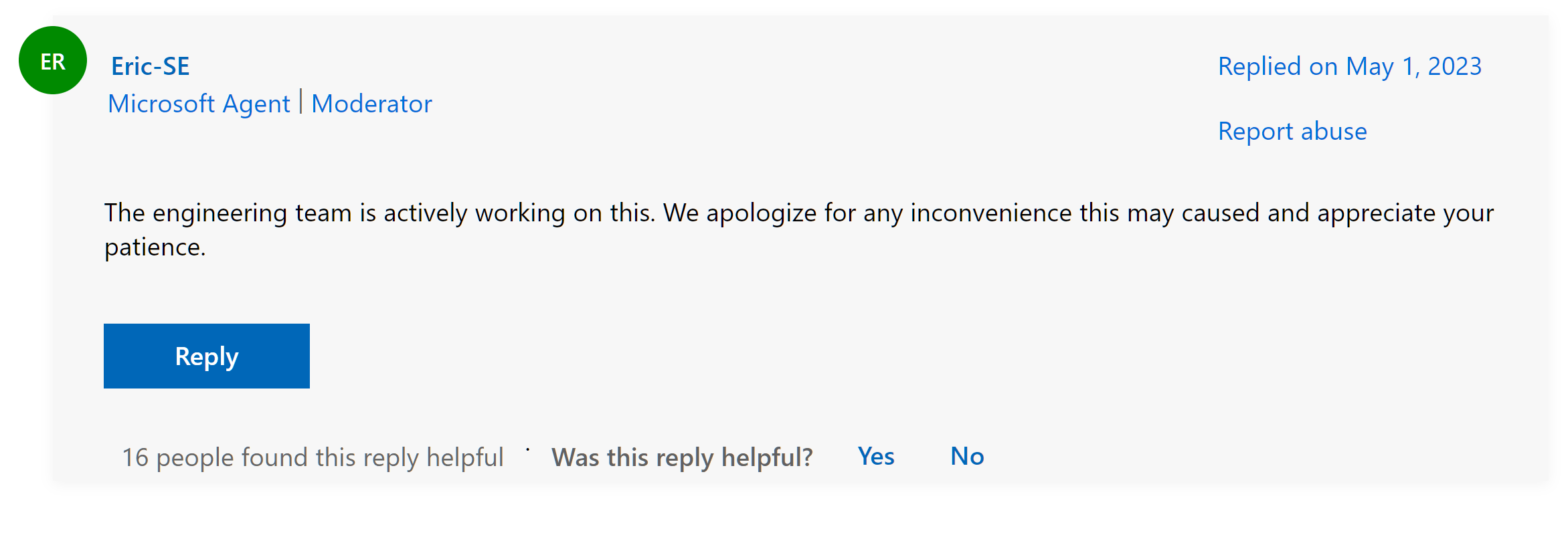Click the green ER avatar icon

click(53, 60)
